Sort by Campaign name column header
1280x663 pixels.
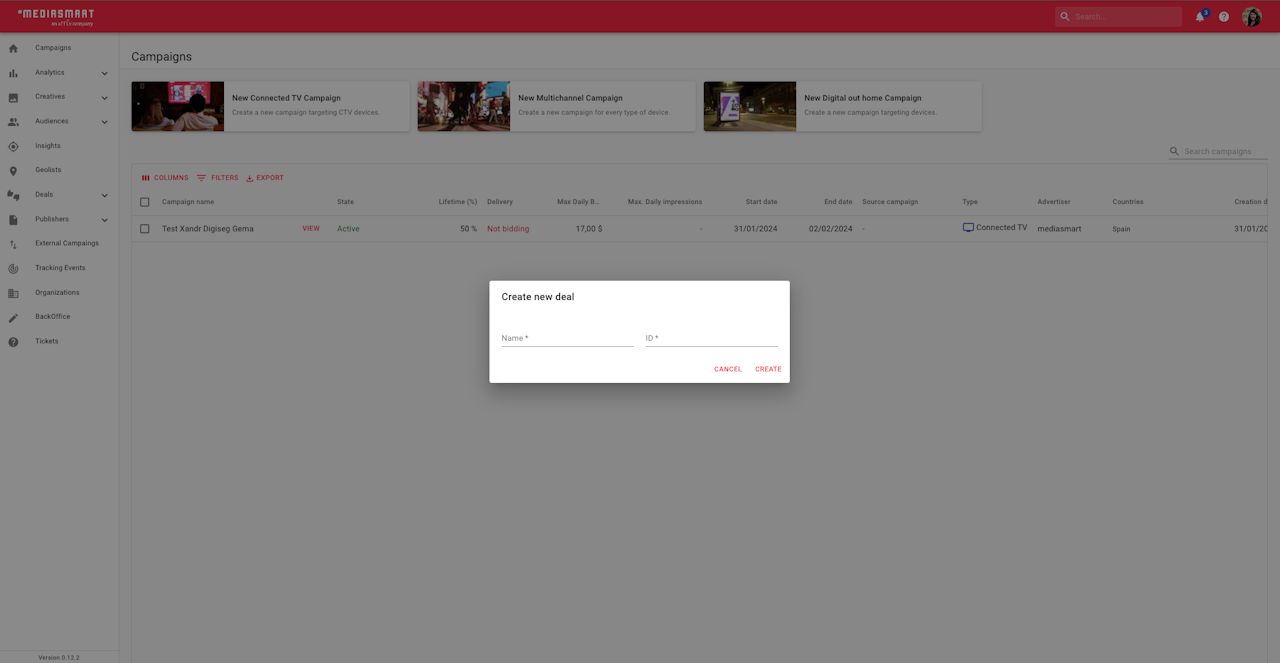188,202
